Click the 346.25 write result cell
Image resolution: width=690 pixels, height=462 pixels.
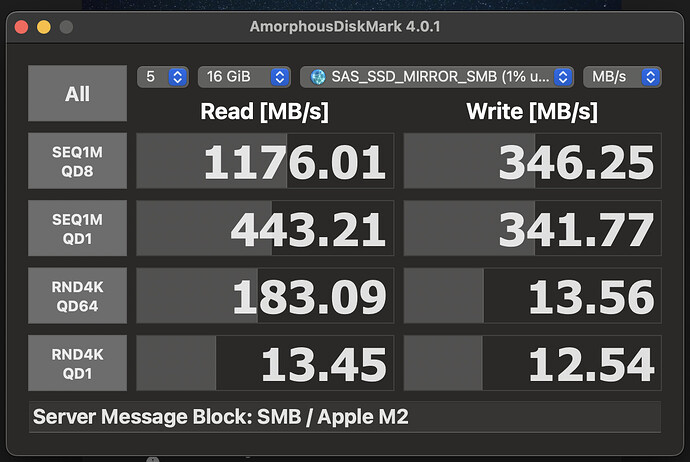tap(531, 162)
